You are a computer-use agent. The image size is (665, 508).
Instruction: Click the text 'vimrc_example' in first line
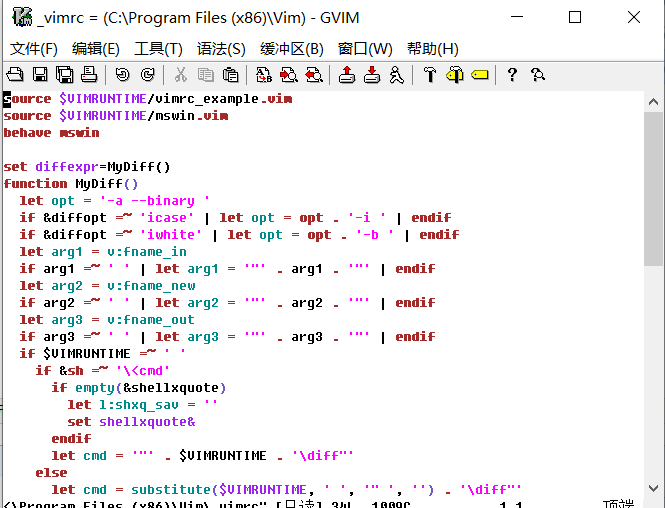coord(207,99)
